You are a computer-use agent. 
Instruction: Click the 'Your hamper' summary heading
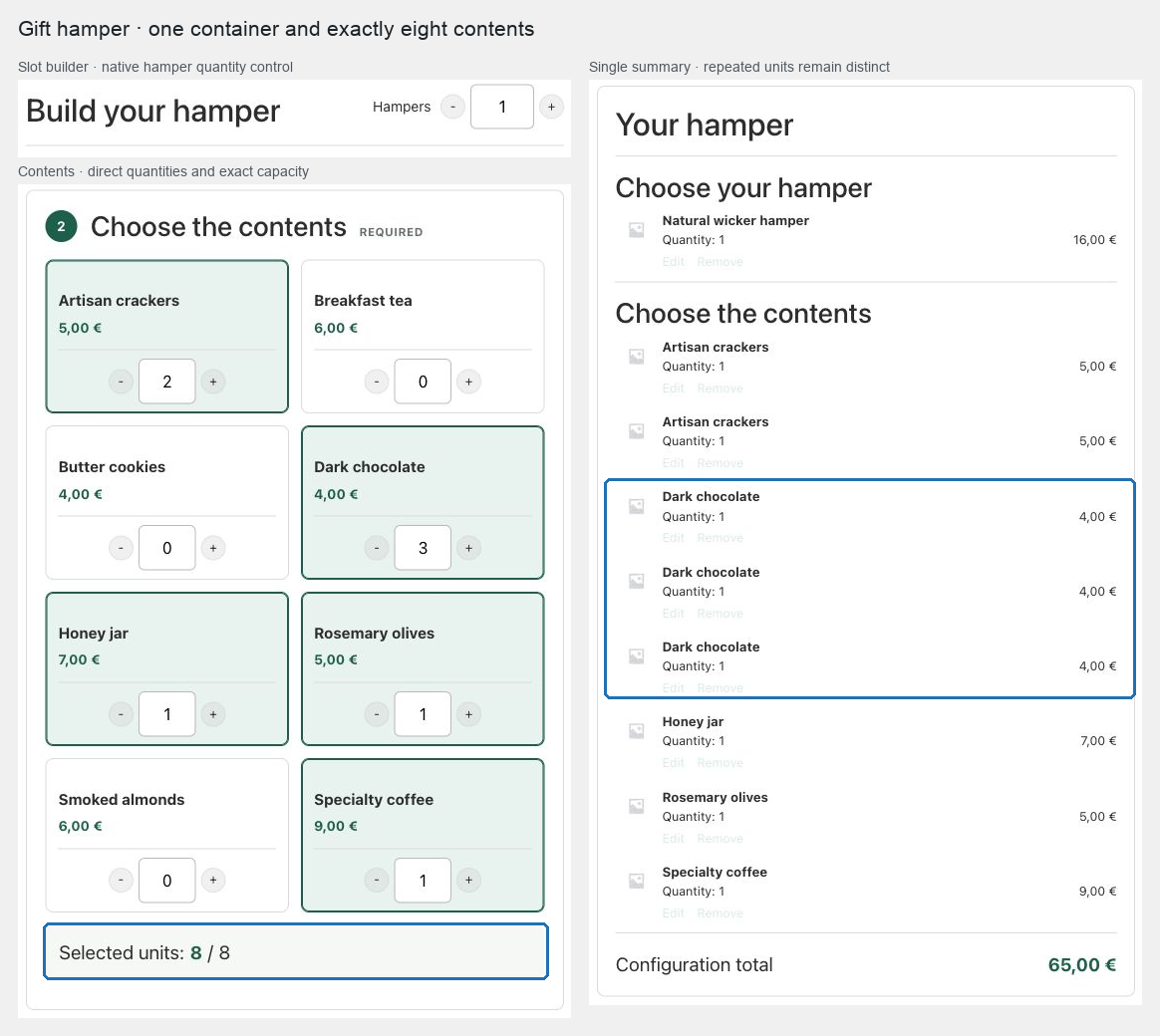pyautogui.click(x=704, y=125)
